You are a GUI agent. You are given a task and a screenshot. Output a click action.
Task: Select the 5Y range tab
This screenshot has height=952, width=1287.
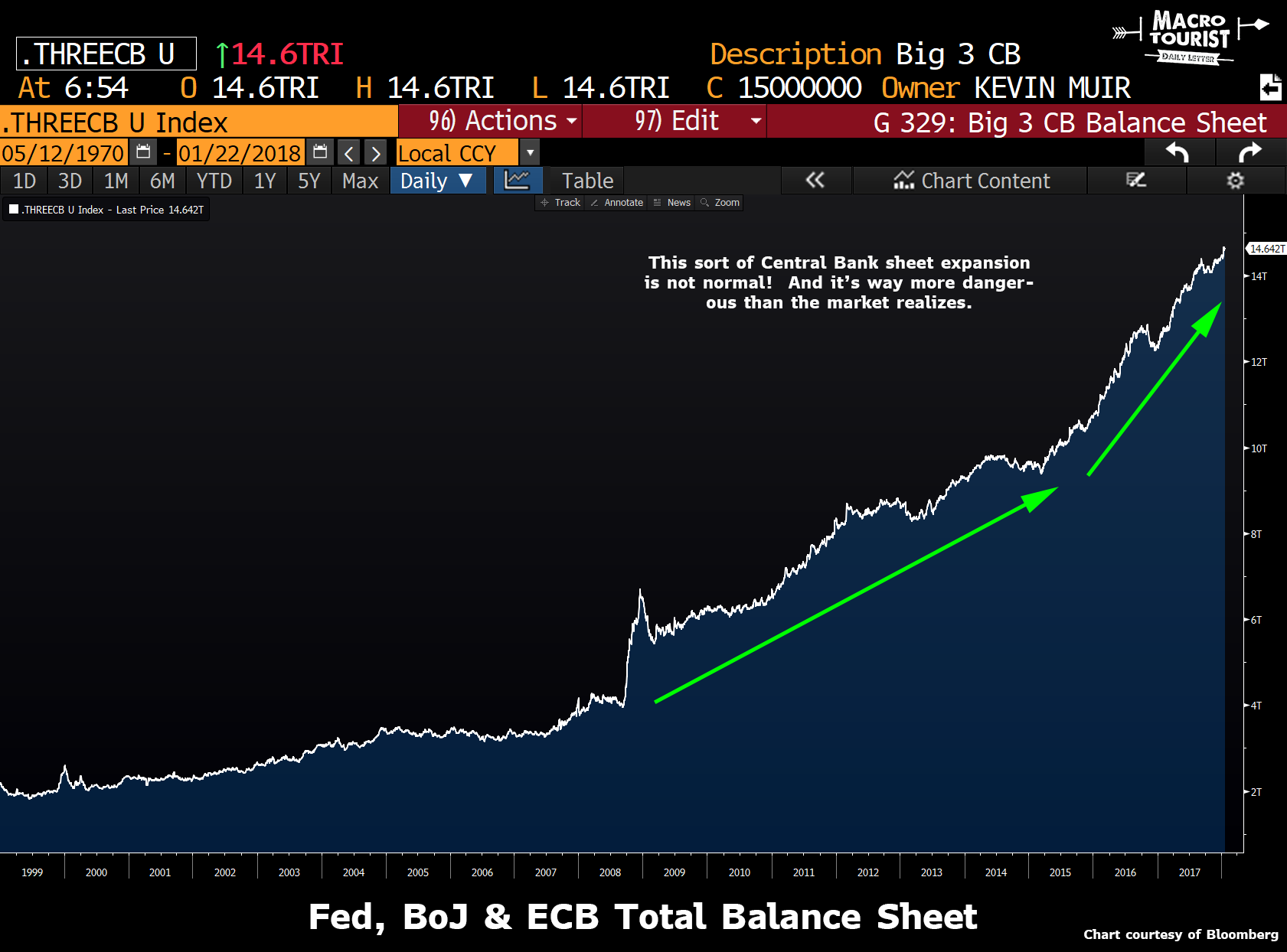[309, 181]
